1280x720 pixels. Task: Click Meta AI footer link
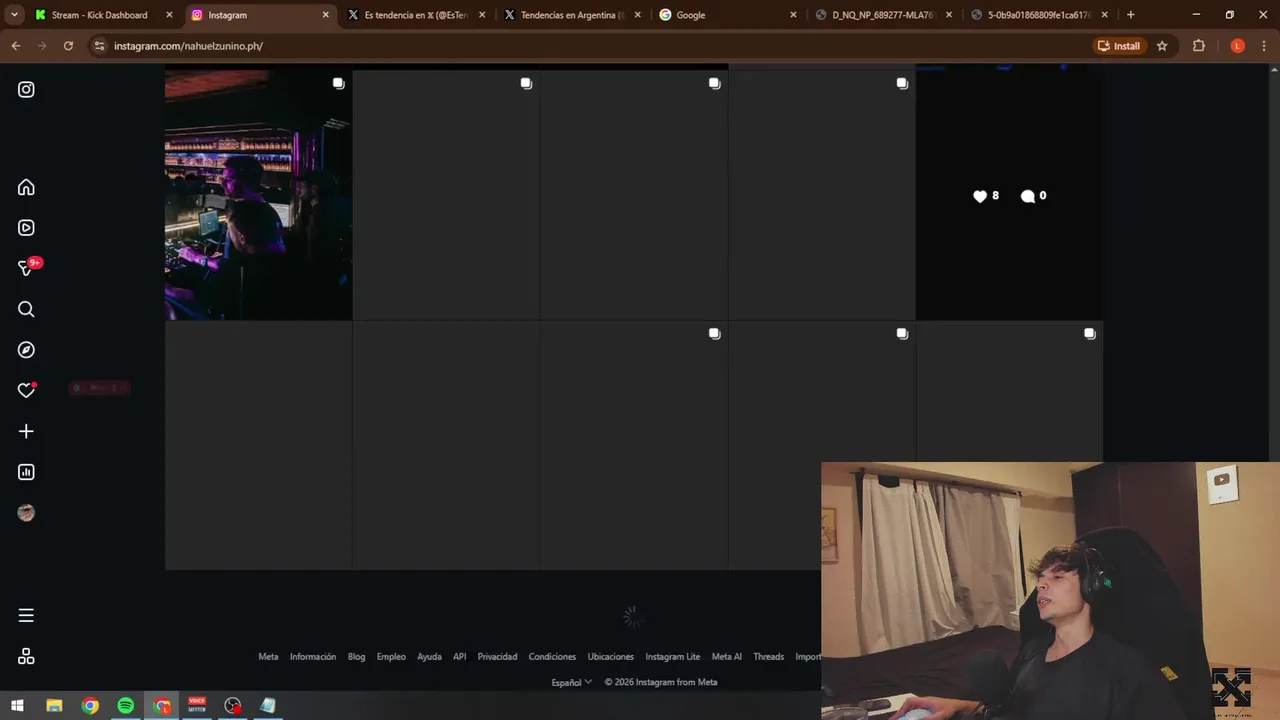click(727, 657)
